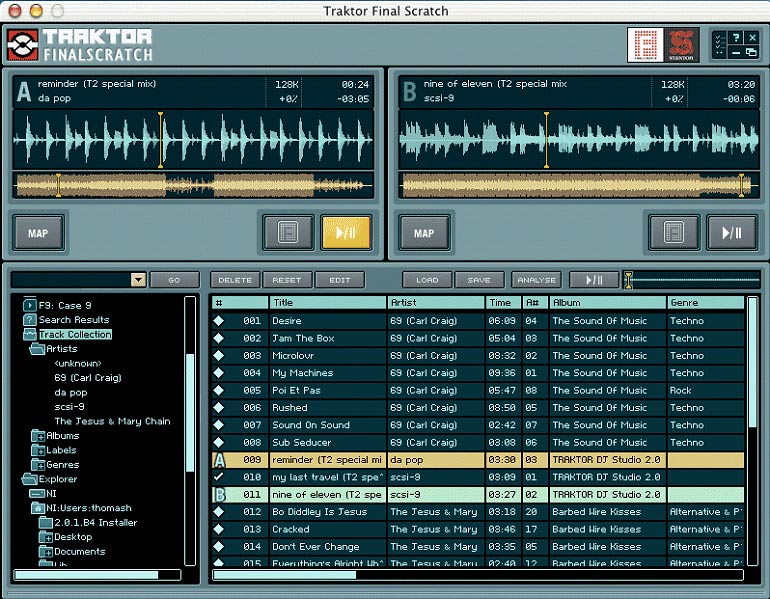Image resolution: width=770 pixels, height=599 pixels.
Task: Click the DELETE button
Action: pyautogui.click(x=235, y=280)
